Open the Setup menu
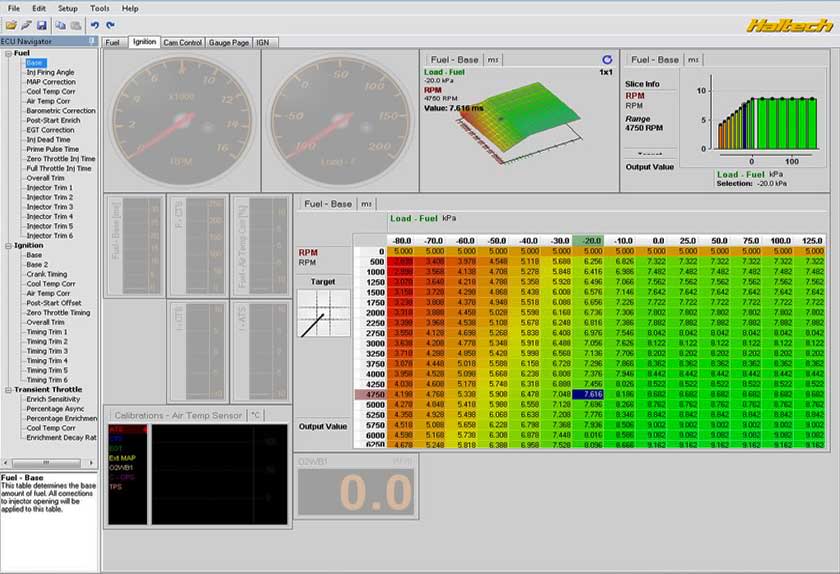The height and width of the screenshot is (574, 840). point(67,8)
